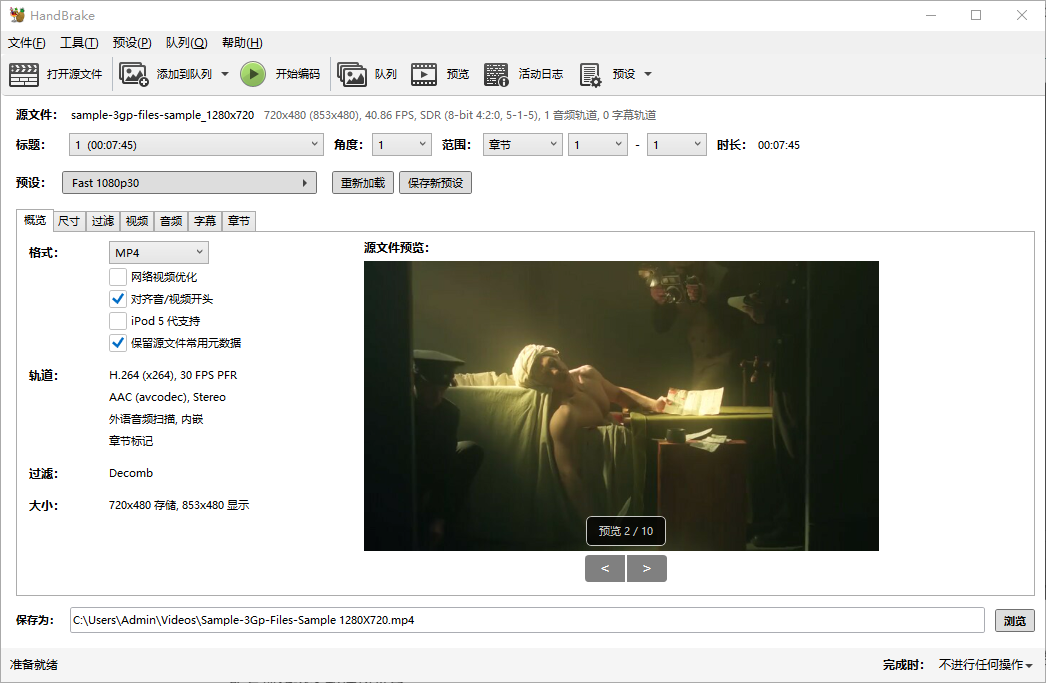
Task: Uncheck 保留源文件常用元数据 checkbox
Action: point(118,343)
